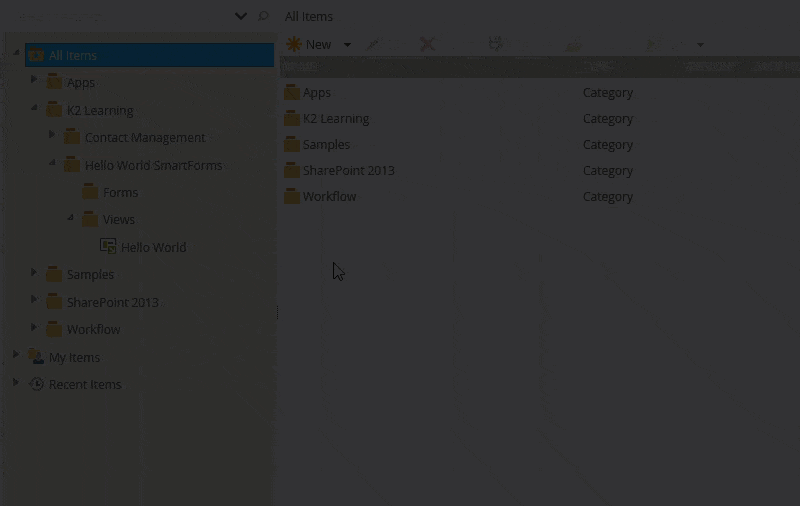Click the New toolbar button
Screen dimensions: 800x506
click(x=310, y=44)
